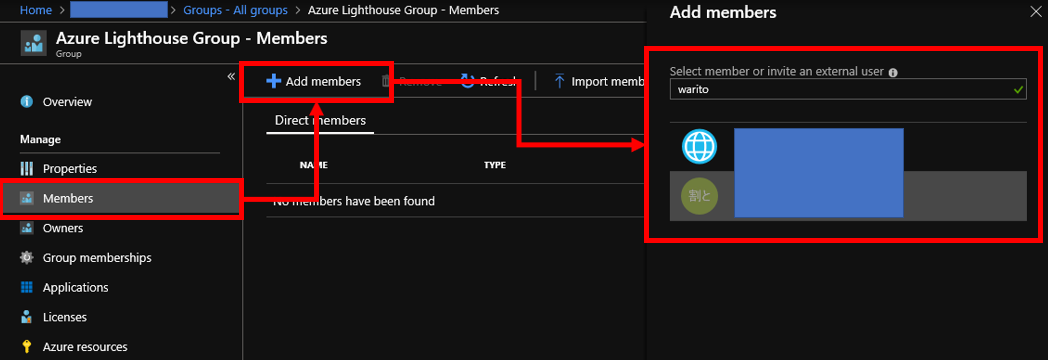Image resolution: width=1048 pixels, height=360 pixels.
Task: Click the plus icon beside Add members
Action: (x=273, y=81)
